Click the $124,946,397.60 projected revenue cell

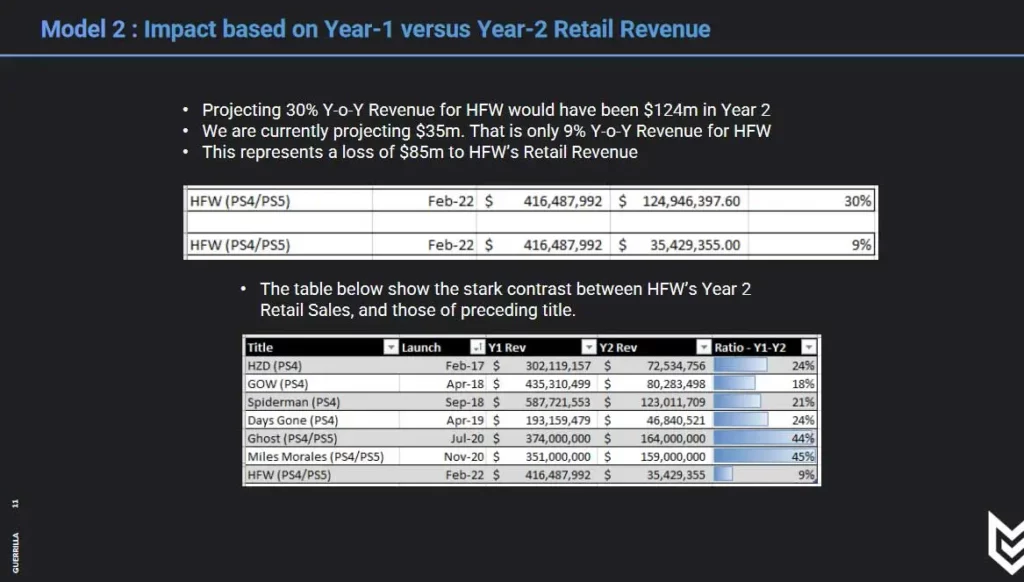click(678, 201)
